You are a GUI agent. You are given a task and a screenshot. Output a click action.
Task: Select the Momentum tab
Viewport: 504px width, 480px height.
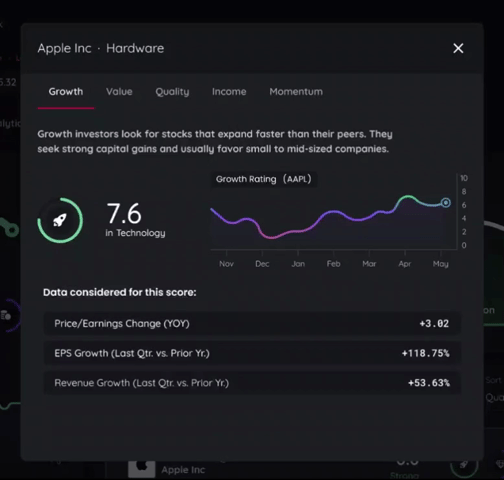coord(296,92)
